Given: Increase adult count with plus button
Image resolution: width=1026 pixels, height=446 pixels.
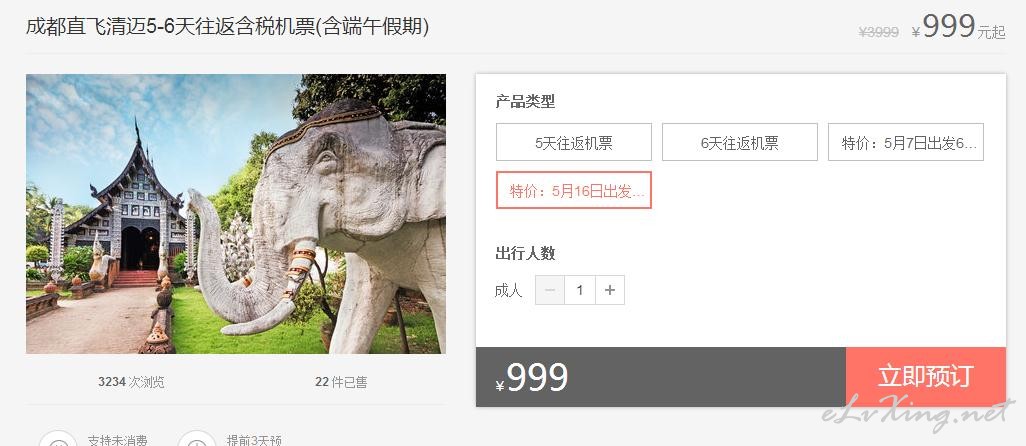Looking at the screenshot, I should coord(610,290).
